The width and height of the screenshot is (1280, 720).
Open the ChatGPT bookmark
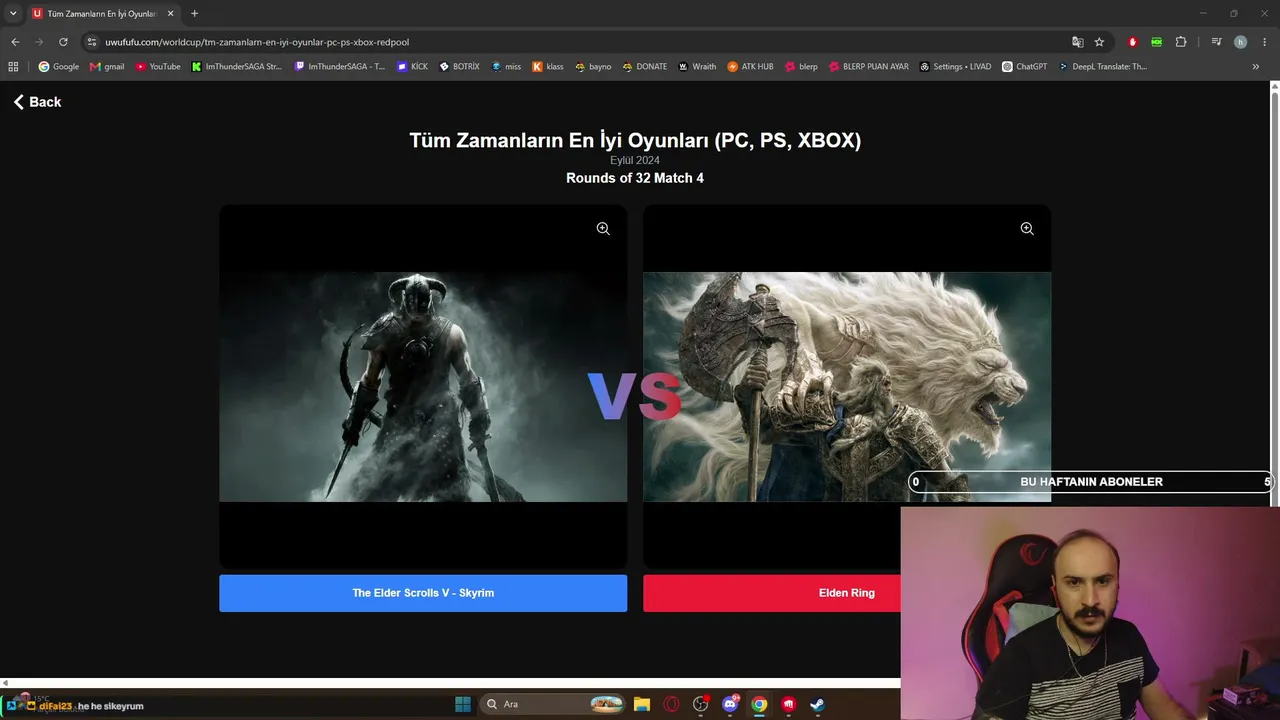(1025, 67)
